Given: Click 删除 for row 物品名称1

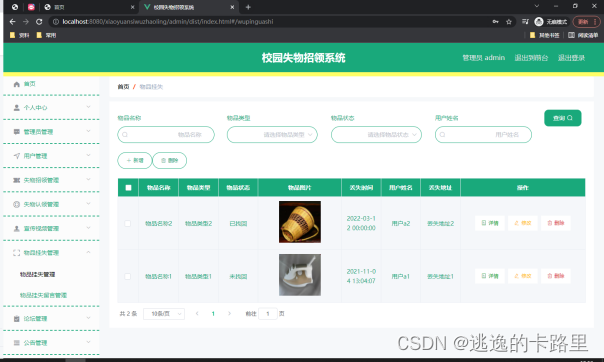Looking at the screenshot, I should pyautogui.click(x=556, y=276).
